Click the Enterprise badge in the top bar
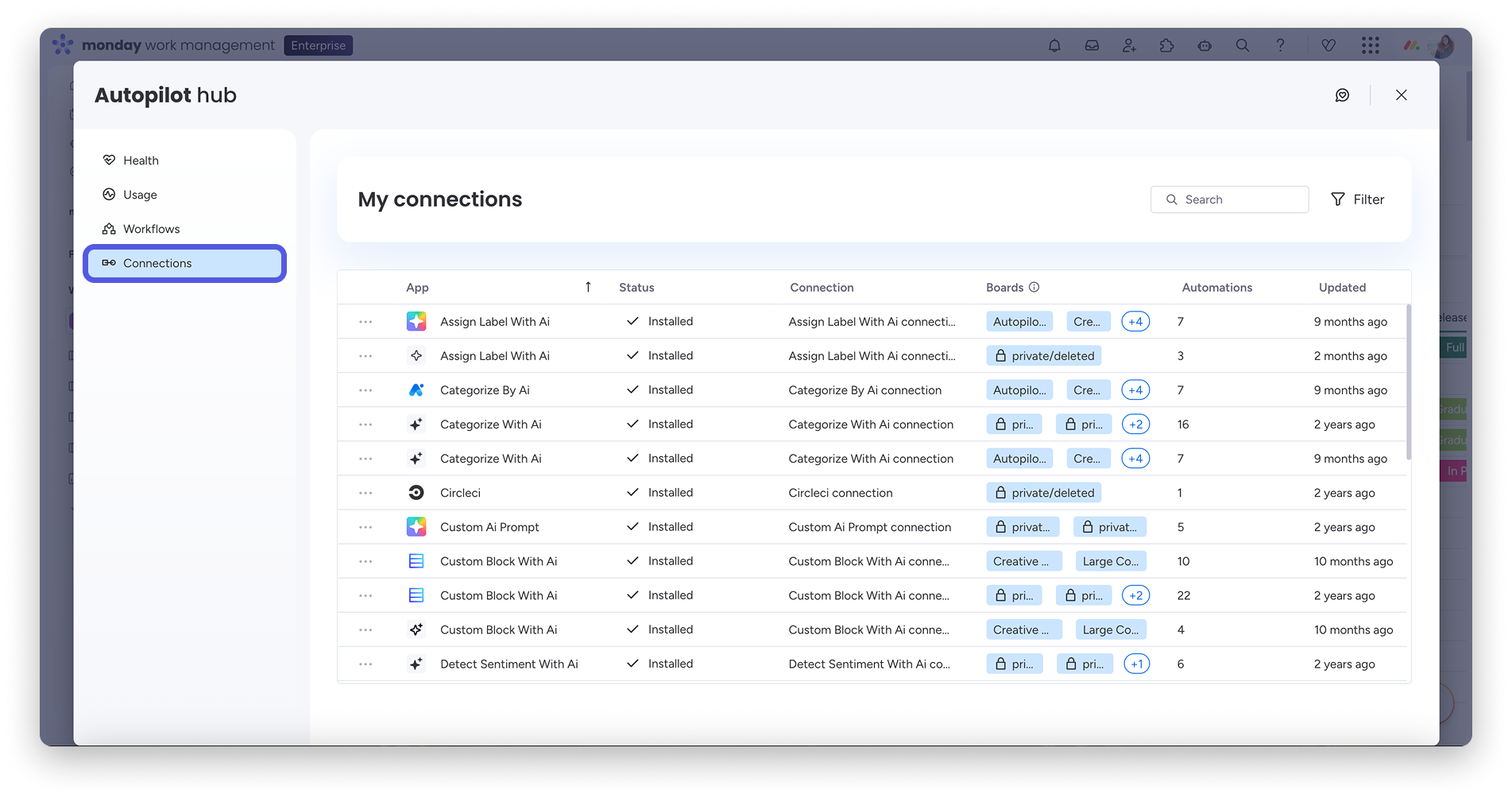Screen dimensions: 1512x798 tap(318, 45)
